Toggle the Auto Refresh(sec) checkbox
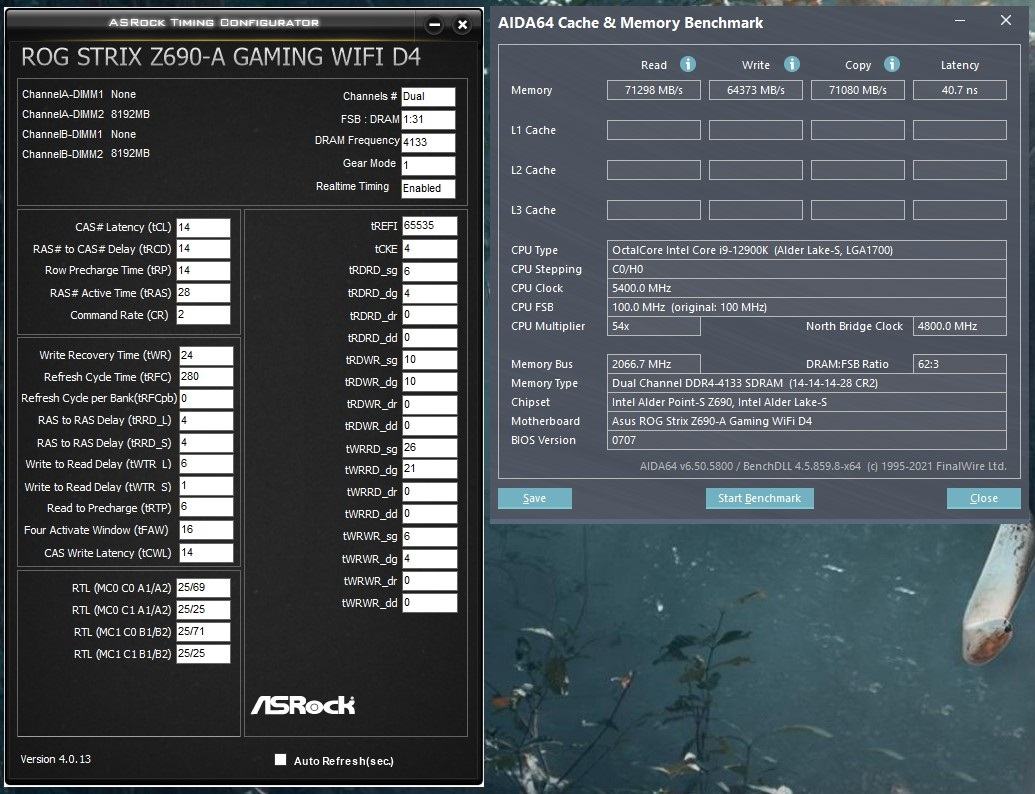The image size is (1035, 794). tap(281, 760)
